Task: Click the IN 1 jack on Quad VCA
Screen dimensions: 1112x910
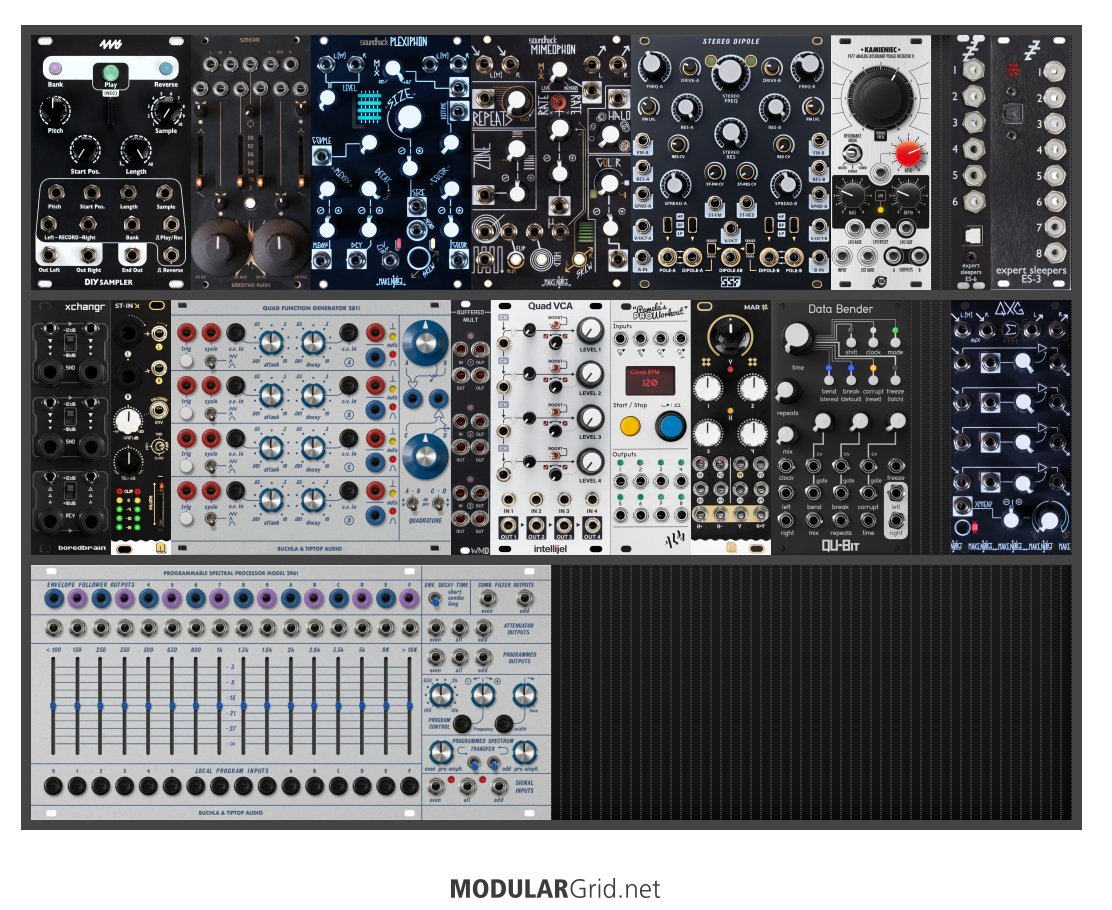Action: 508,500
